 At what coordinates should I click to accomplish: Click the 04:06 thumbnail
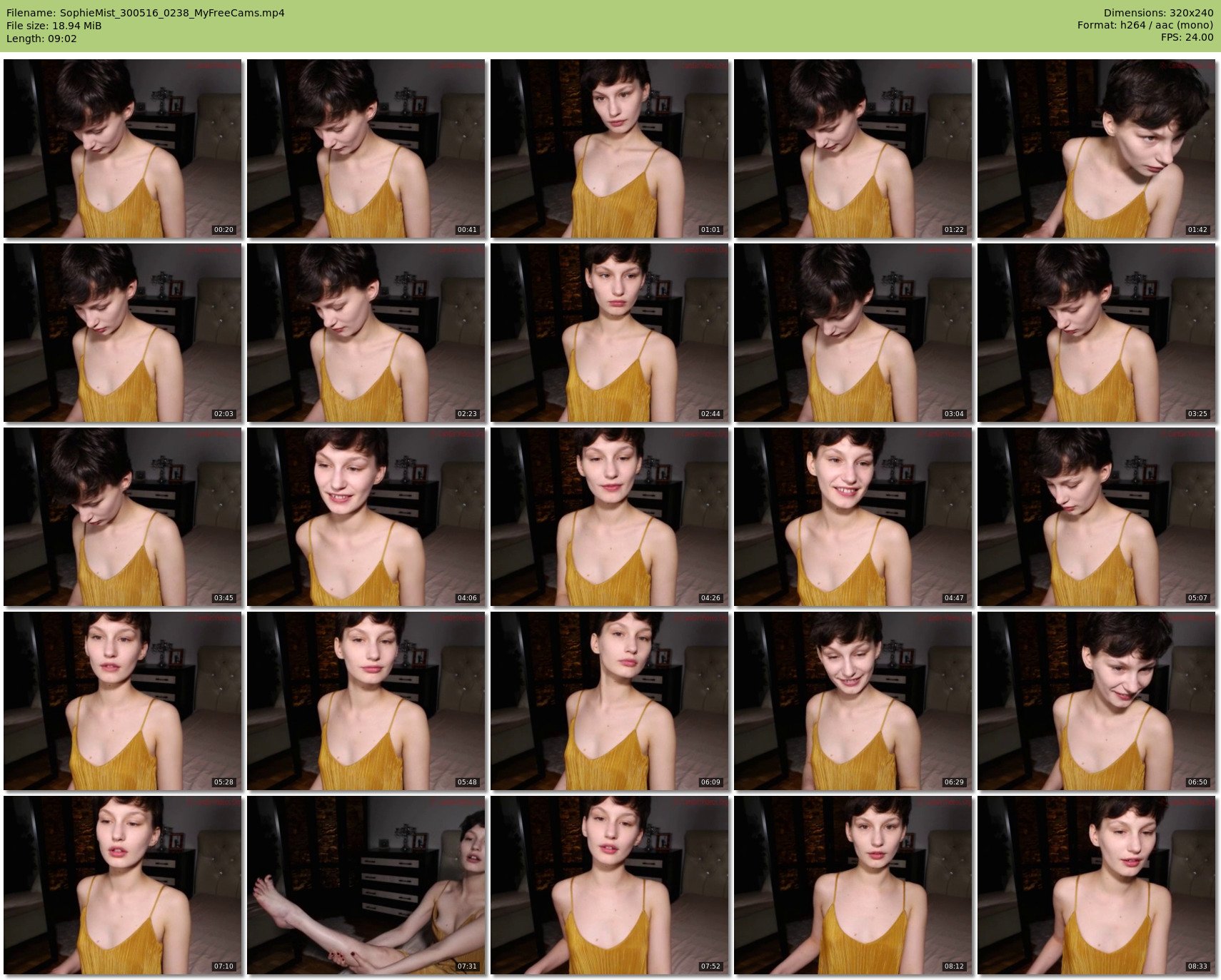366,517
